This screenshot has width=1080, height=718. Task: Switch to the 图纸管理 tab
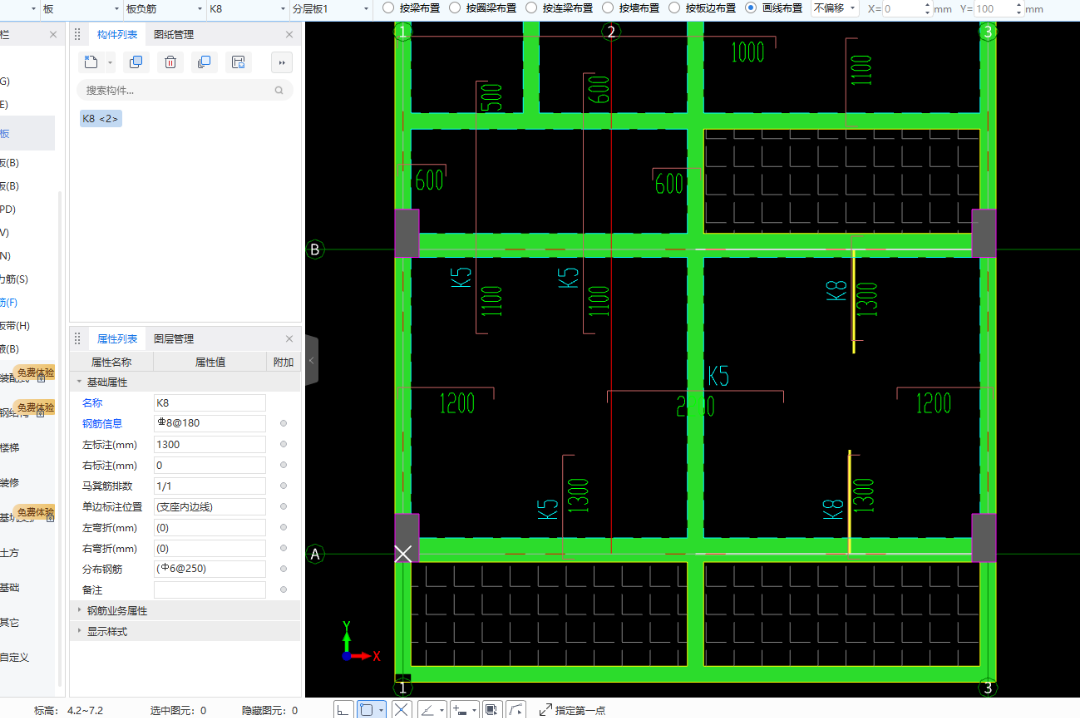(x=174, y=34)
